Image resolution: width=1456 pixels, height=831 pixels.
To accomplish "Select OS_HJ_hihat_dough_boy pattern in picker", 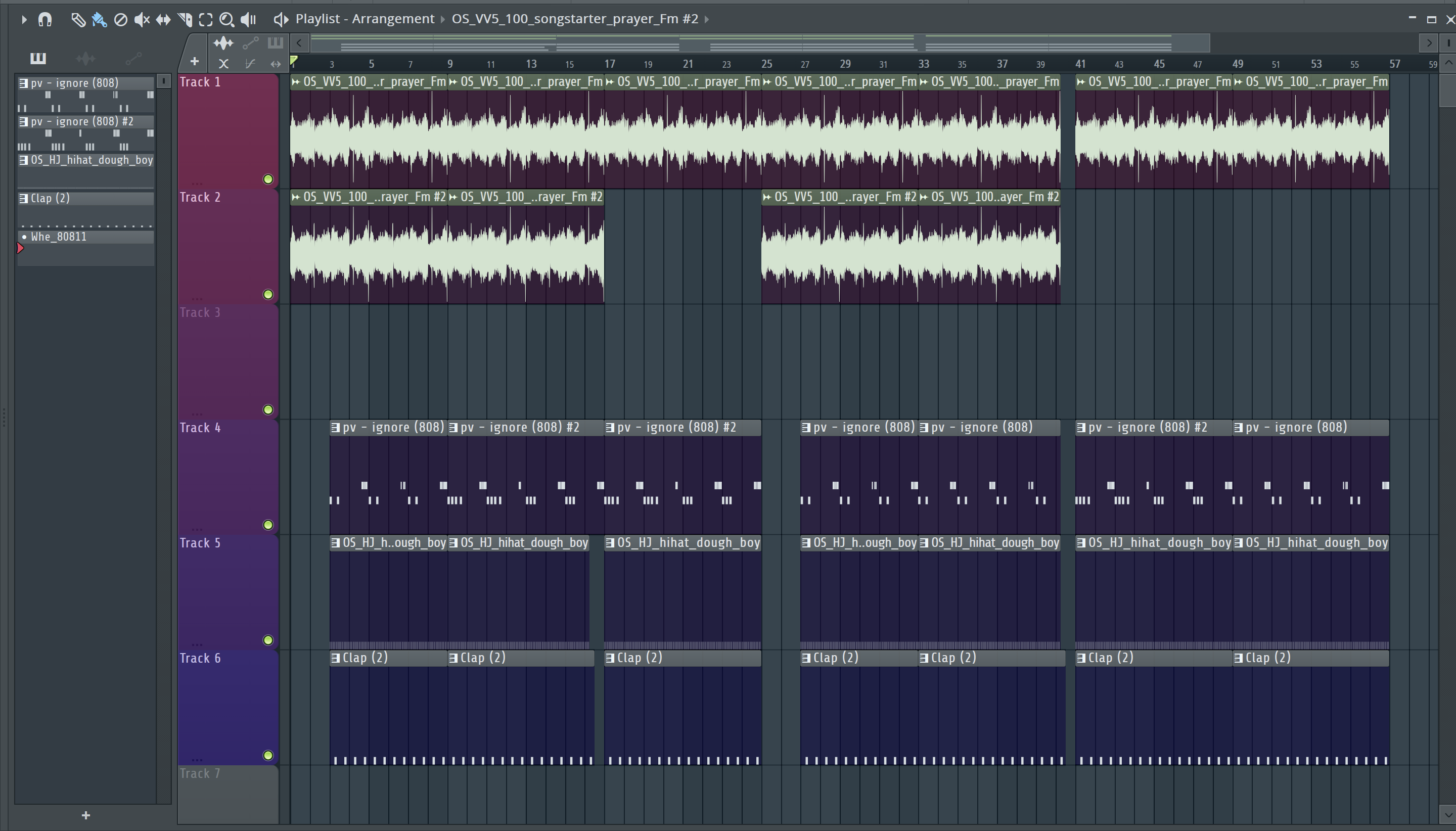I will point(85,171).
